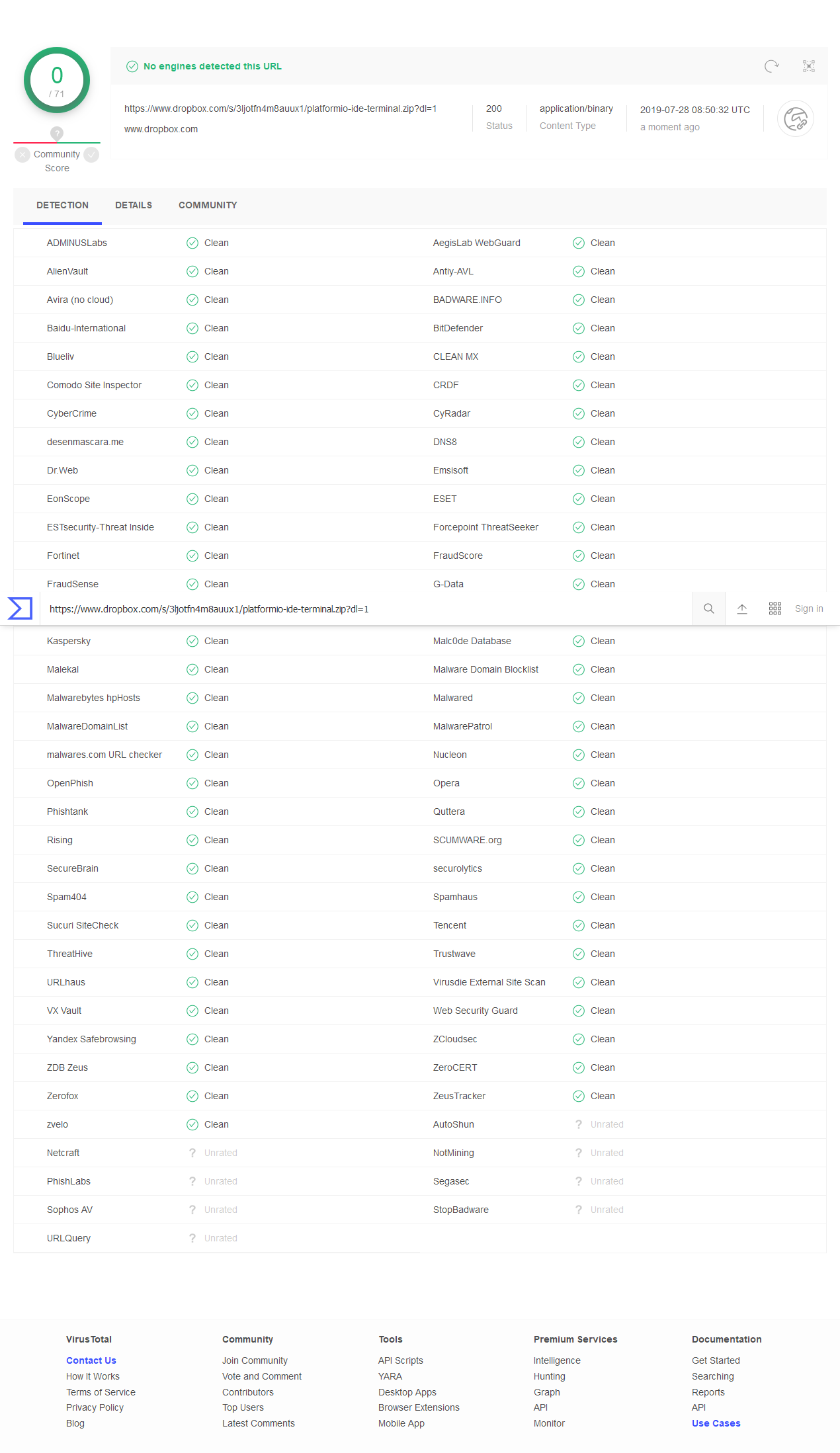Select the Forcepoint ThreatSeeker row name
Screen dimensions: 840x1453
coord(485,527)
